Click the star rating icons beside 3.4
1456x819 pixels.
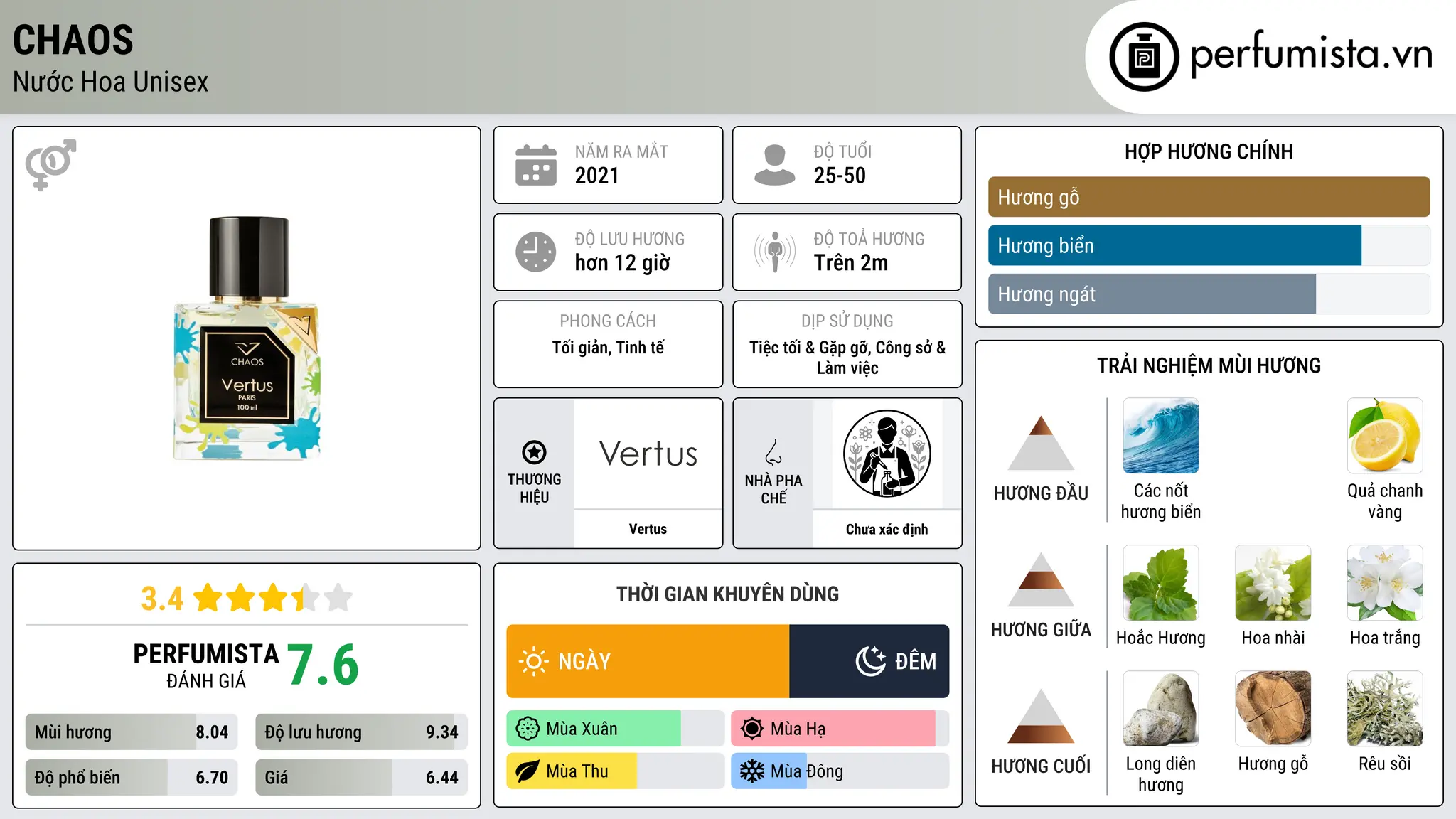pyautogui.click(x=273, y=598)
